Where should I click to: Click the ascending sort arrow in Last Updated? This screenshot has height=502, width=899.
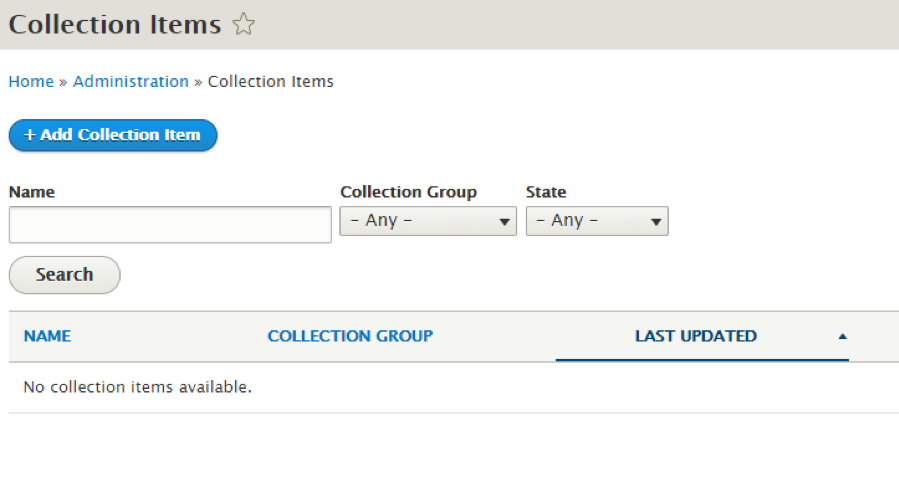click(842, 337)
